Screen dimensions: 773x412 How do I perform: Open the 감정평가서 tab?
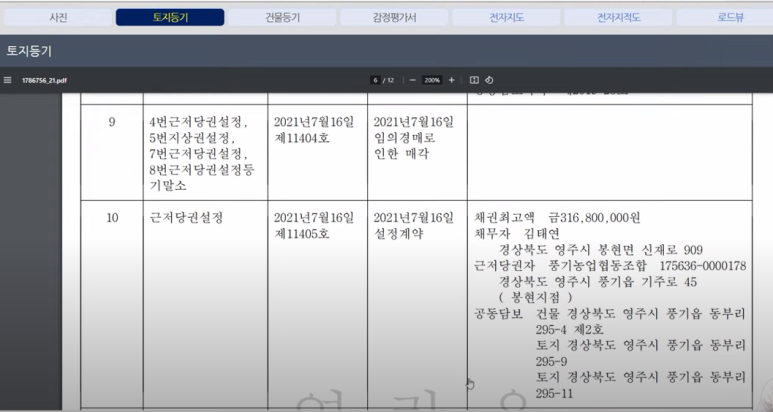[x=394, y=17]
